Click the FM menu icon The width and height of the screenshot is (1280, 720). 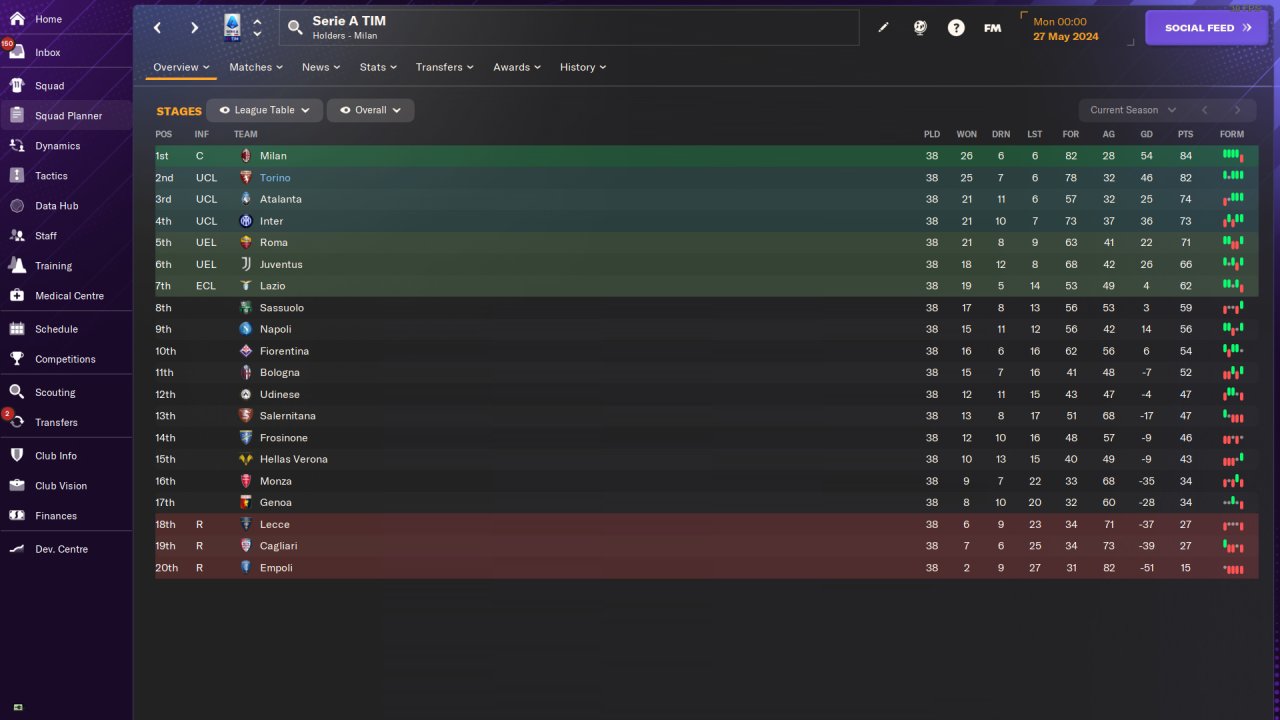click(x=992, y=28)
